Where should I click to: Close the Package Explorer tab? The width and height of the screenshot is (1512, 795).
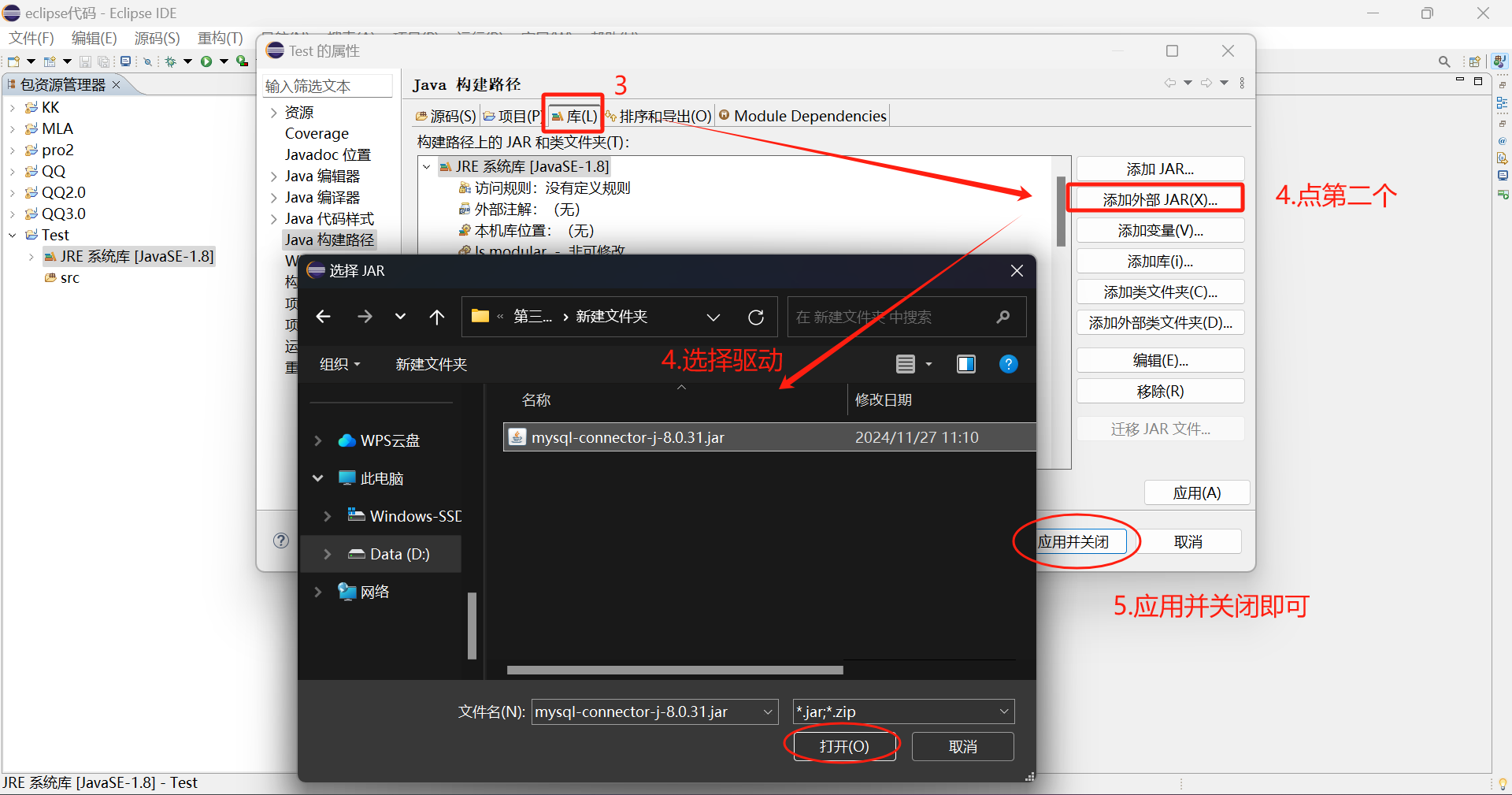click(x=117, y=84)
